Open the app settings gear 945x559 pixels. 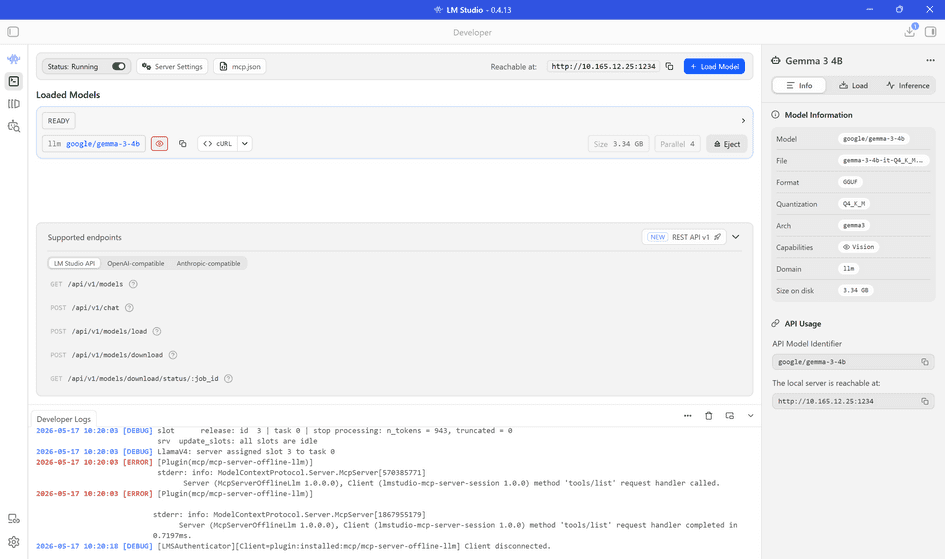[x=13, y=542]
